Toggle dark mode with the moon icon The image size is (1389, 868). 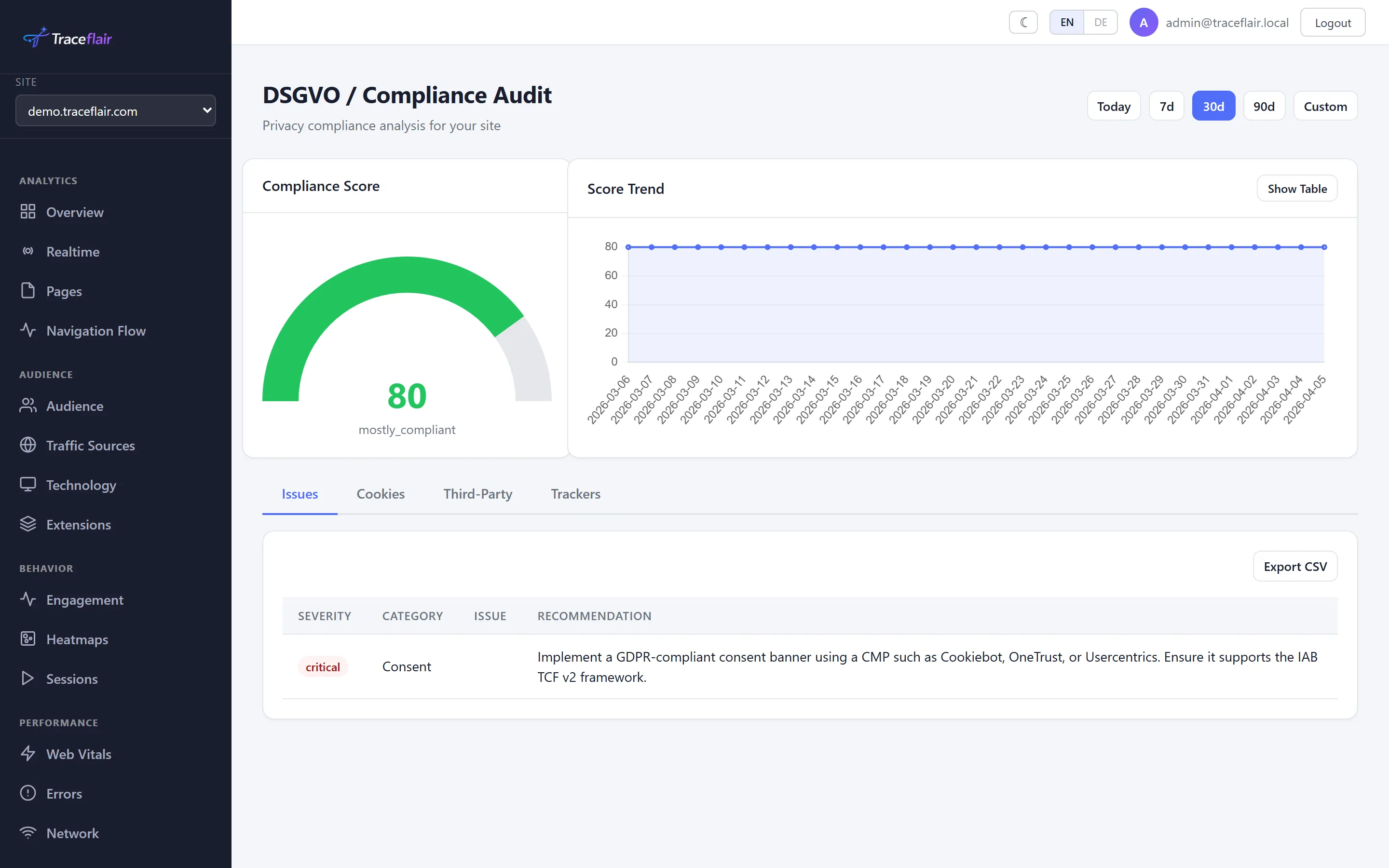(1023, 22)
